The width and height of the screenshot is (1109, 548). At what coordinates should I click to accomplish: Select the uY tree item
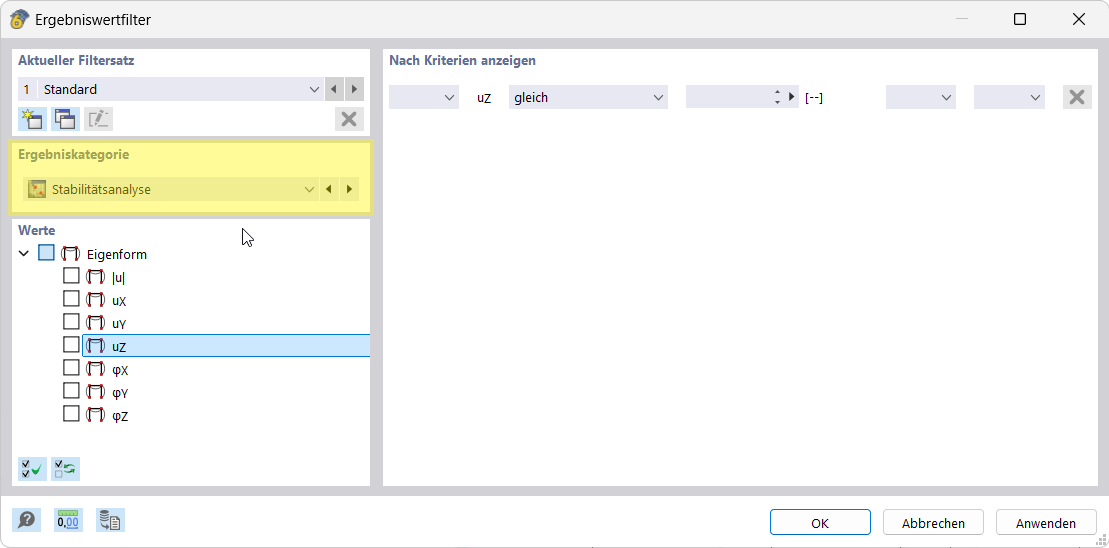pos(119,323)
